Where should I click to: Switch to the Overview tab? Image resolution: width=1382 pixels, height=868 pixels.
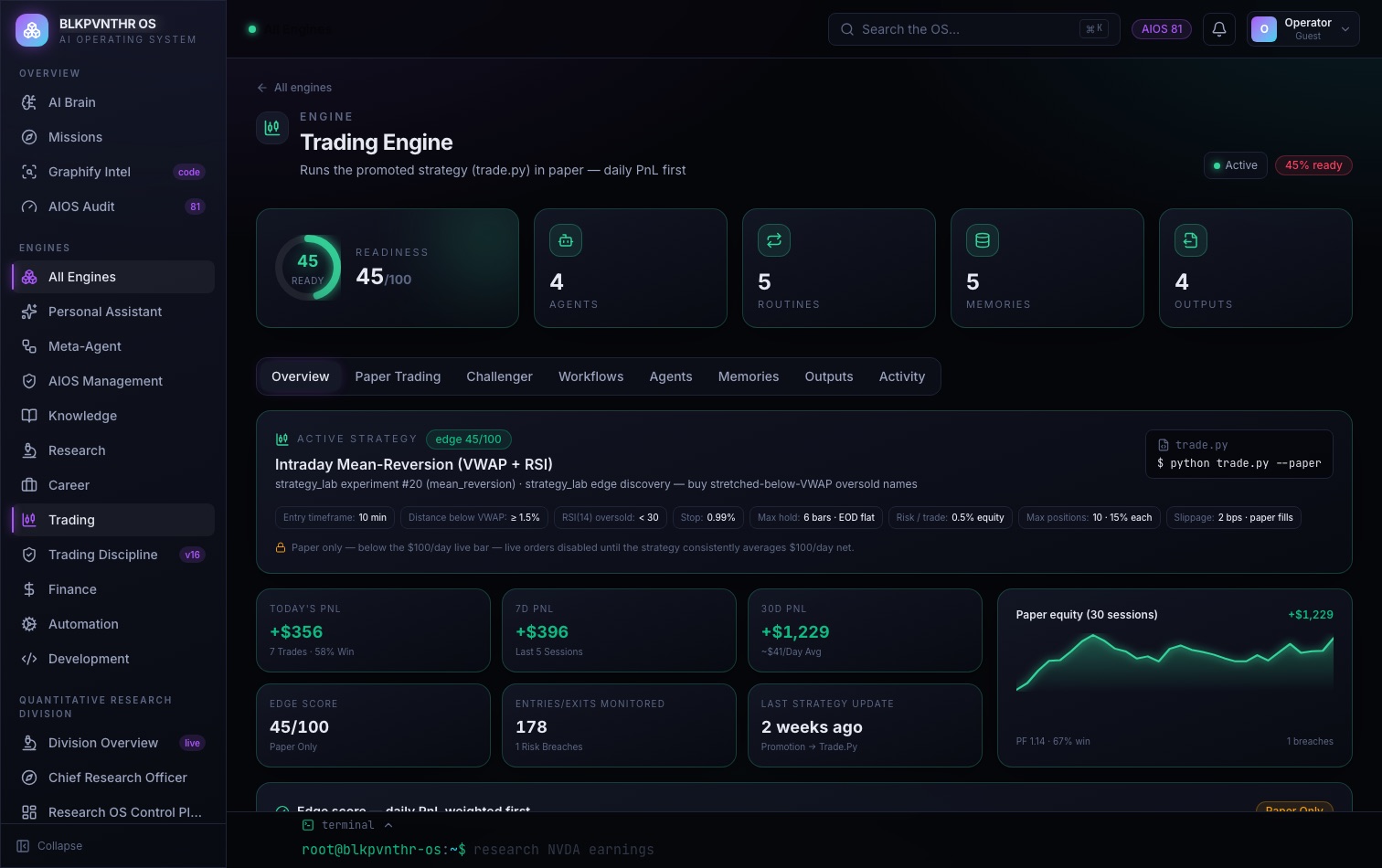click(300, 376)
